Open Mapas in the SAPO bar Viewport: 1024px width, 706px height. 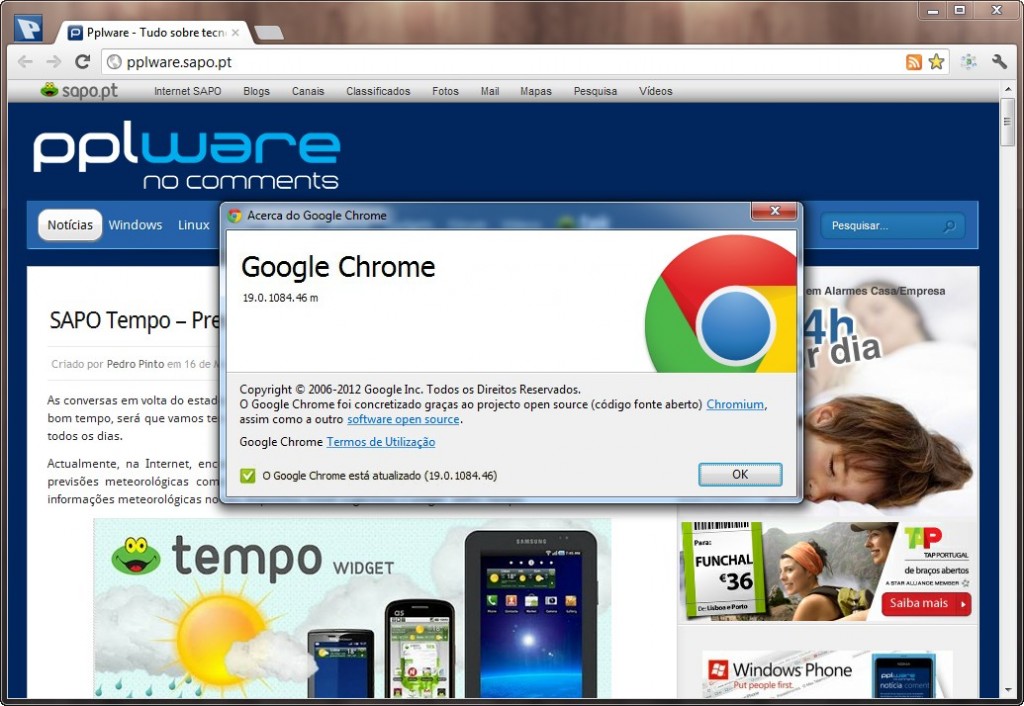pyautogui.click(x=536, y=91)
